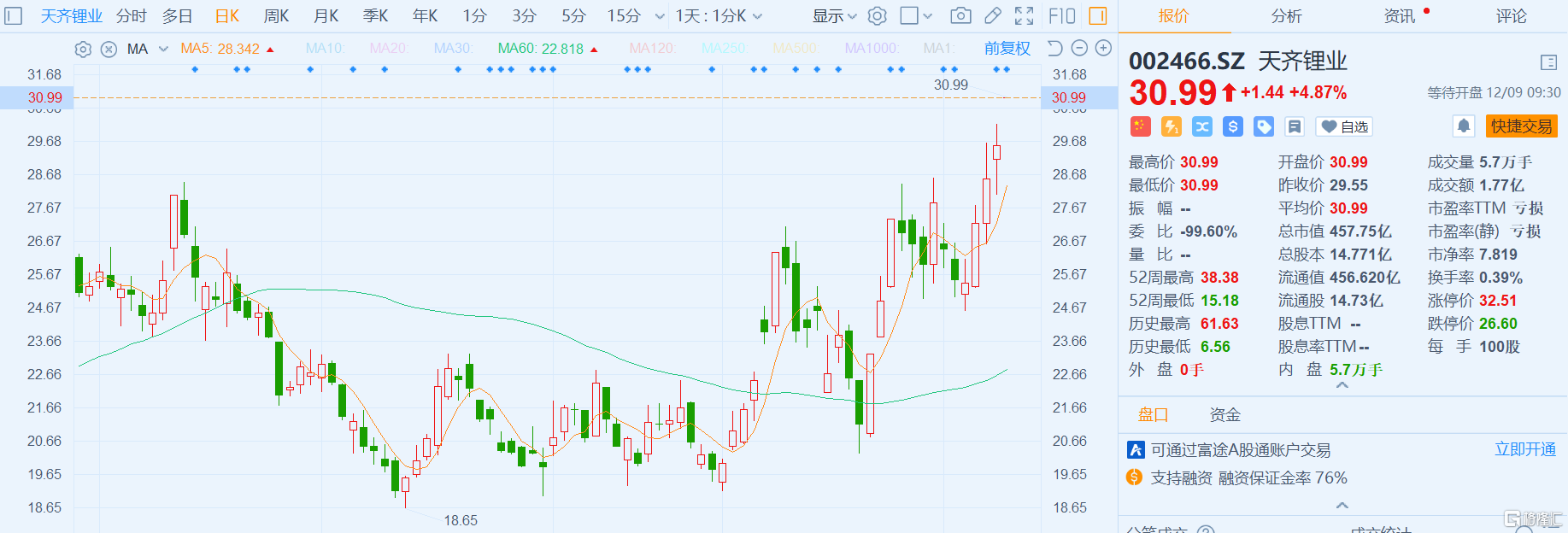Select the 1分 one-minute chart
1568x533 pixels.
click(474, 16)
